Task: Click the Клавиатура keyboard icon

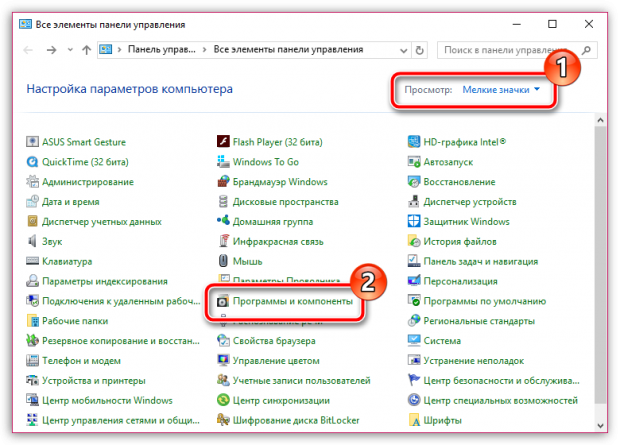Action: [x=32, y=261]
